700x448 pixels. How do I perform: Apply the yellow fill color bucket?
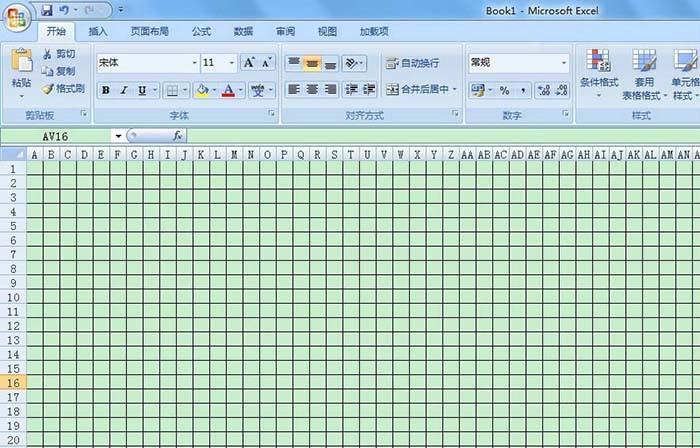pyautogui.click(x=202, y=90)
